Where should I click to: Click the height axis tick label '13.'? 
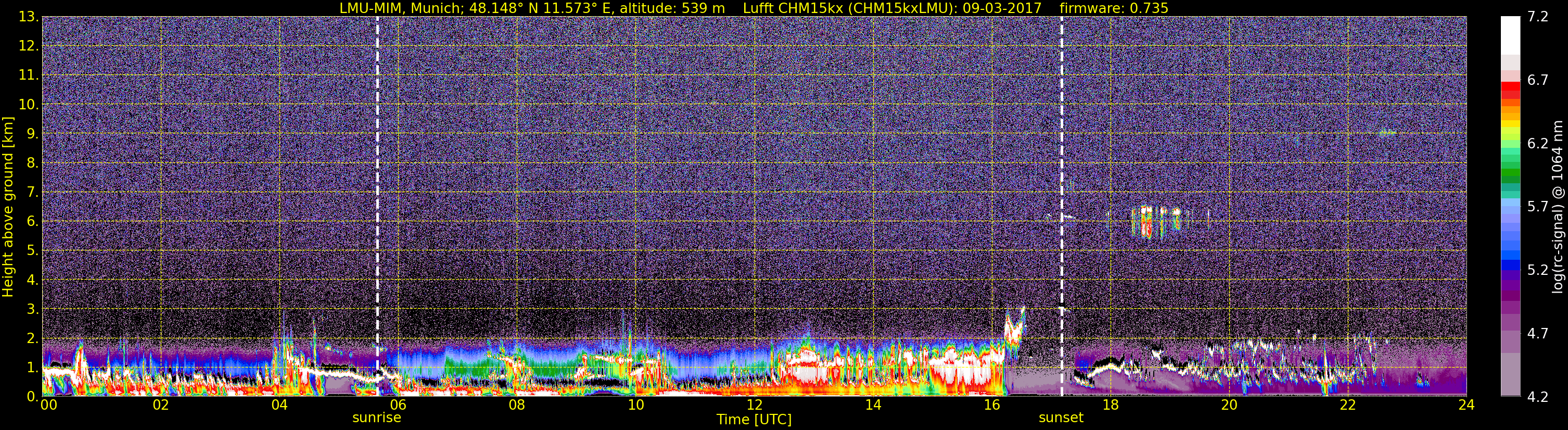(29, 17)
